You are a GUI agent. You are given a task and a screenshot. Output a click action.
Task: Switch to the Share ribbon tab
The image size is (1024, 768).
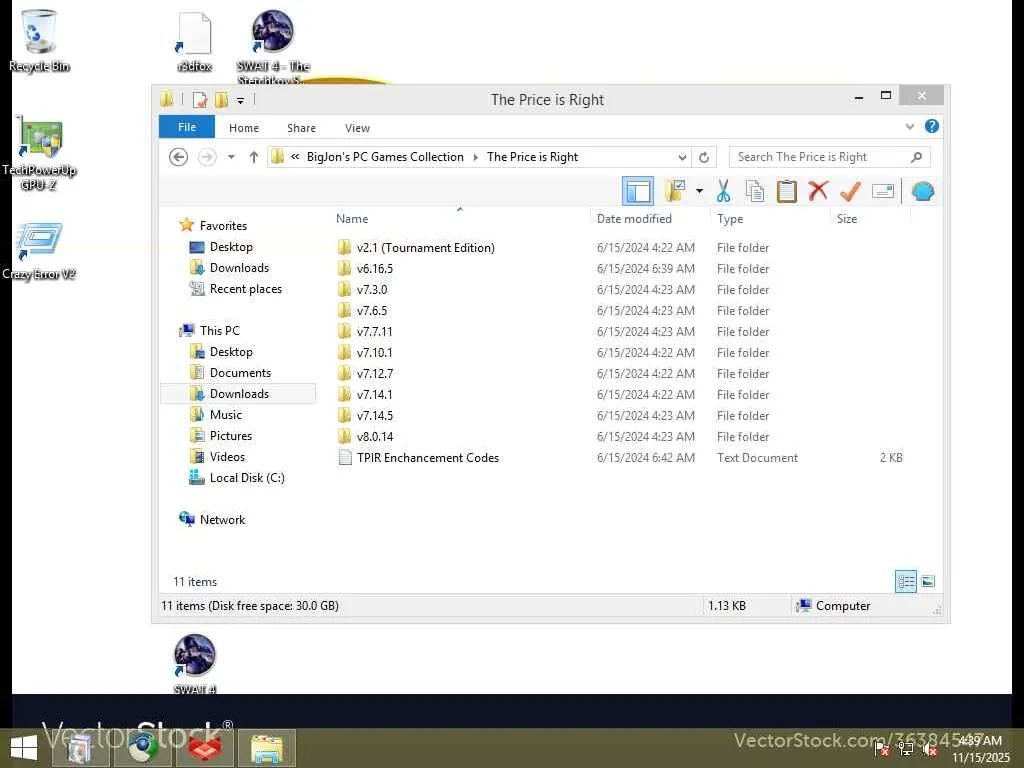coord(301,128)
